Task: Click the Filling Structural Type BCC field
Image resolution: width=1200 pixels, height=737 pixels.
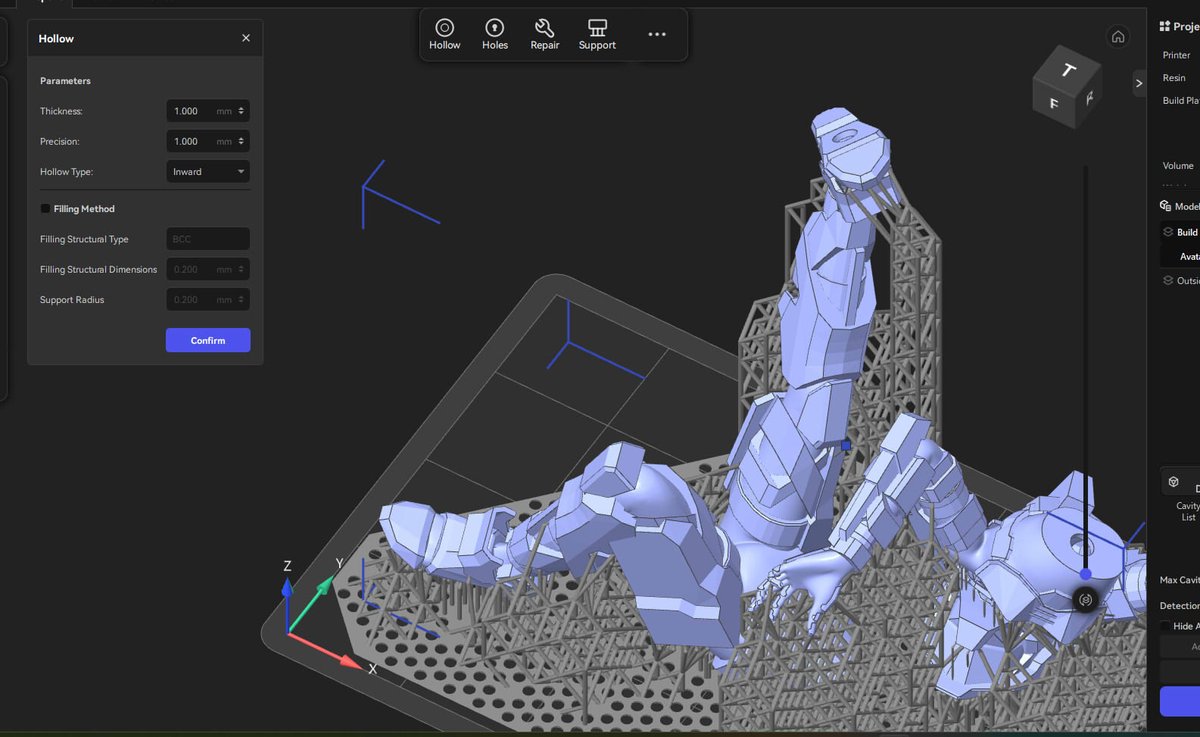Action: click(x=208, y=239)
